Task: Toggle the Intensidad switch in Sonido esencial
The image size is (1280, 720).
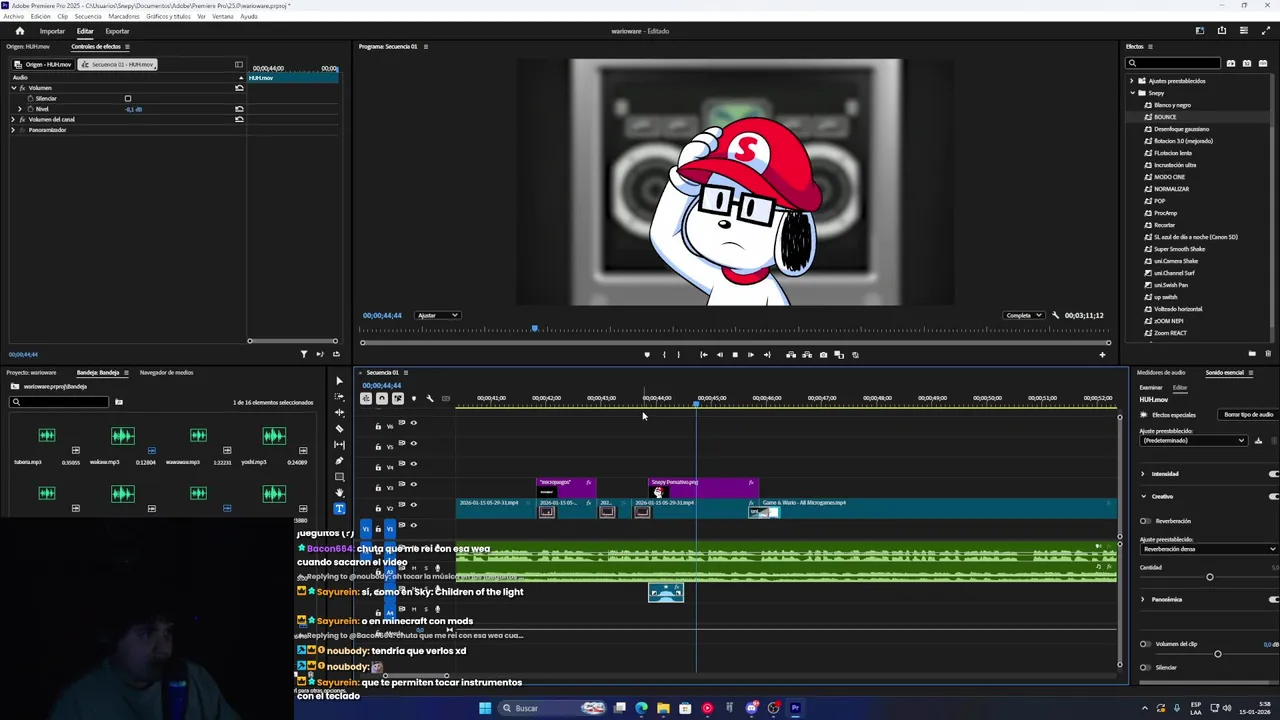Action: pyautogui.click(x=1274, y=474)
